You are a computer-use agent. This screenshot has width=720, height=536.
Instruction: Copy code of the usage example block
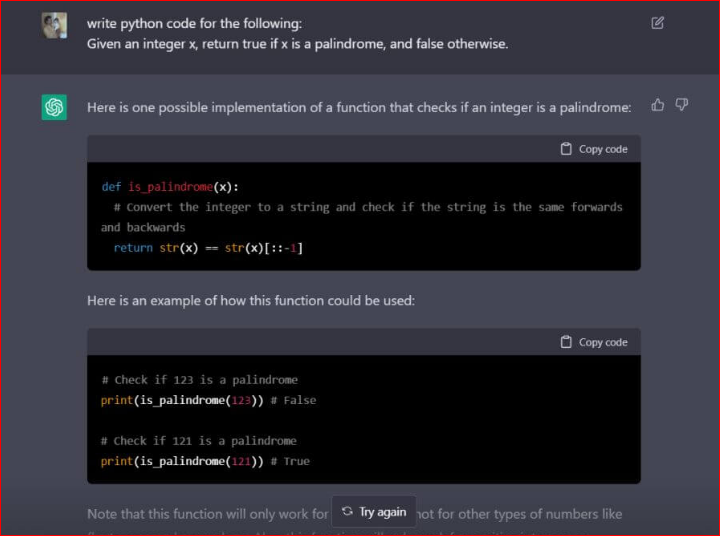(x=594, y=342)
